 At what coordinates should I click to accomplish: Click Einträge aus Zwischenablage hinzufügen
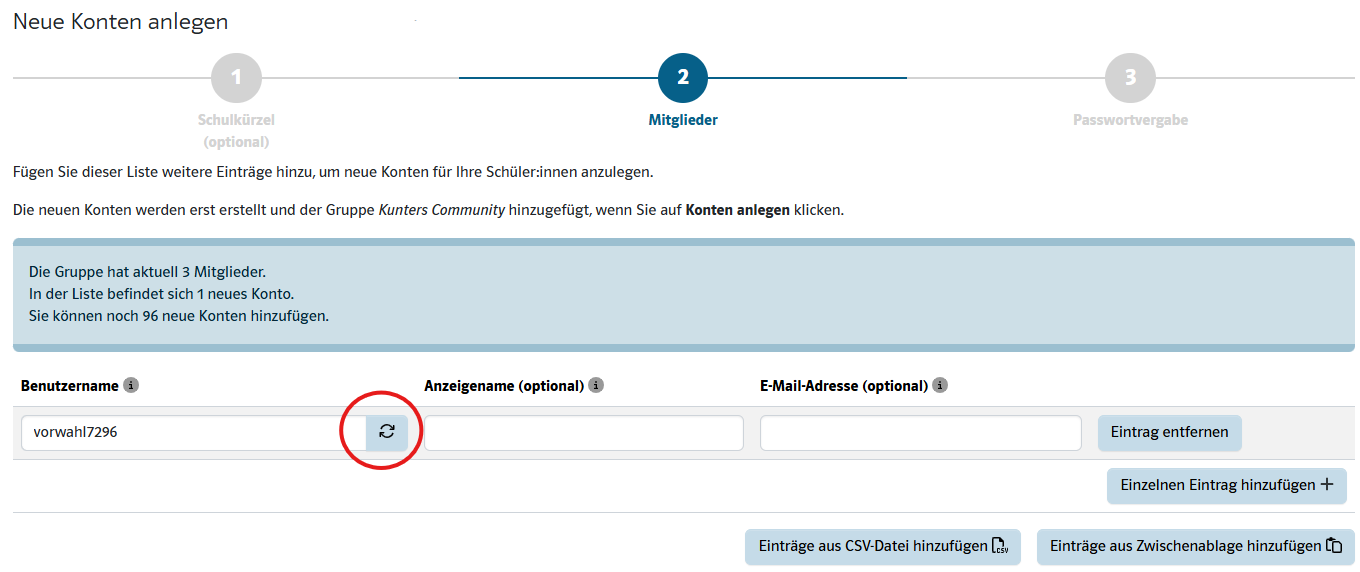point(1184,547)
